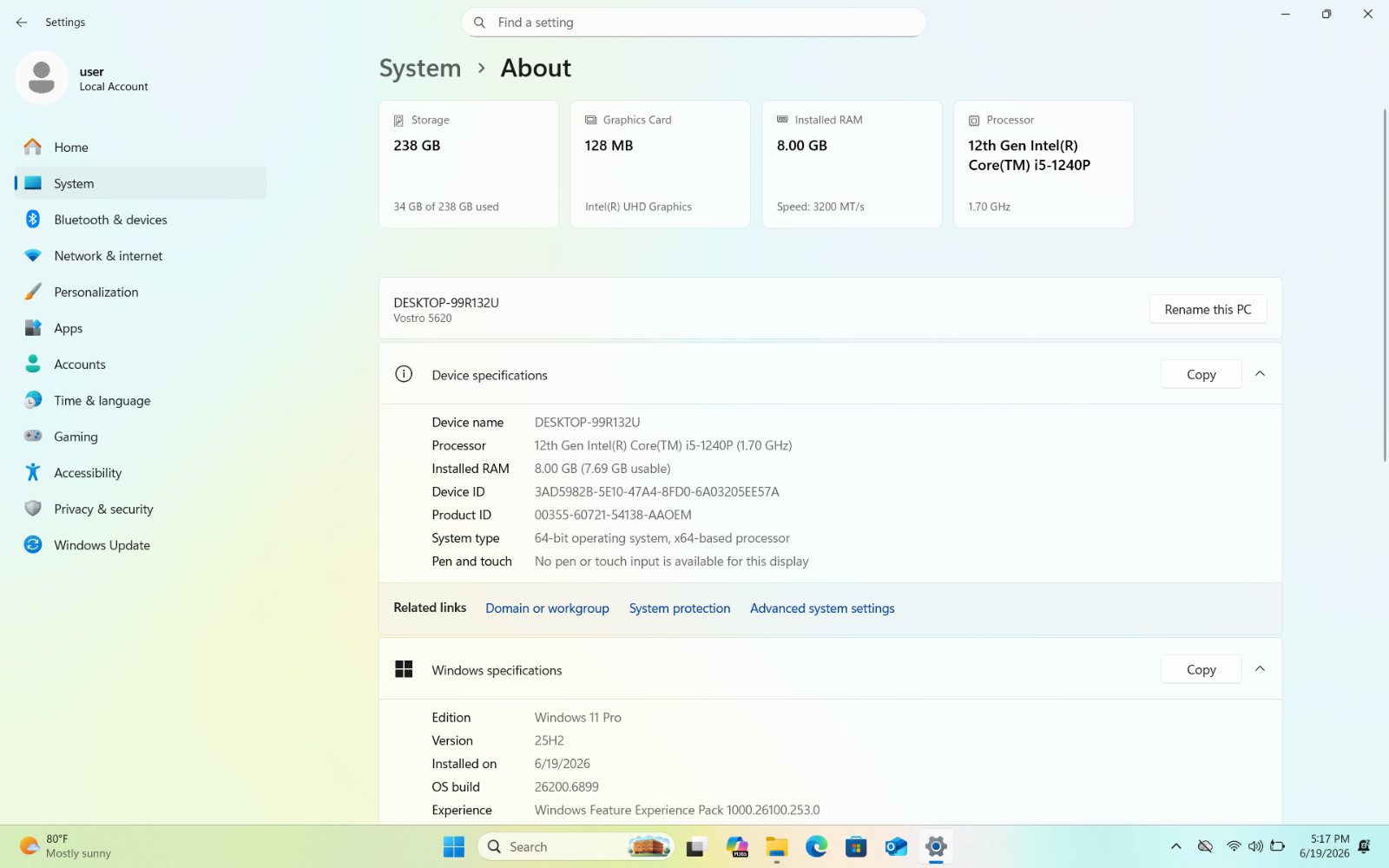Go back using the Settings back arrow
Viewport: 1389px width, 868px height.
[x=22, y=23]
